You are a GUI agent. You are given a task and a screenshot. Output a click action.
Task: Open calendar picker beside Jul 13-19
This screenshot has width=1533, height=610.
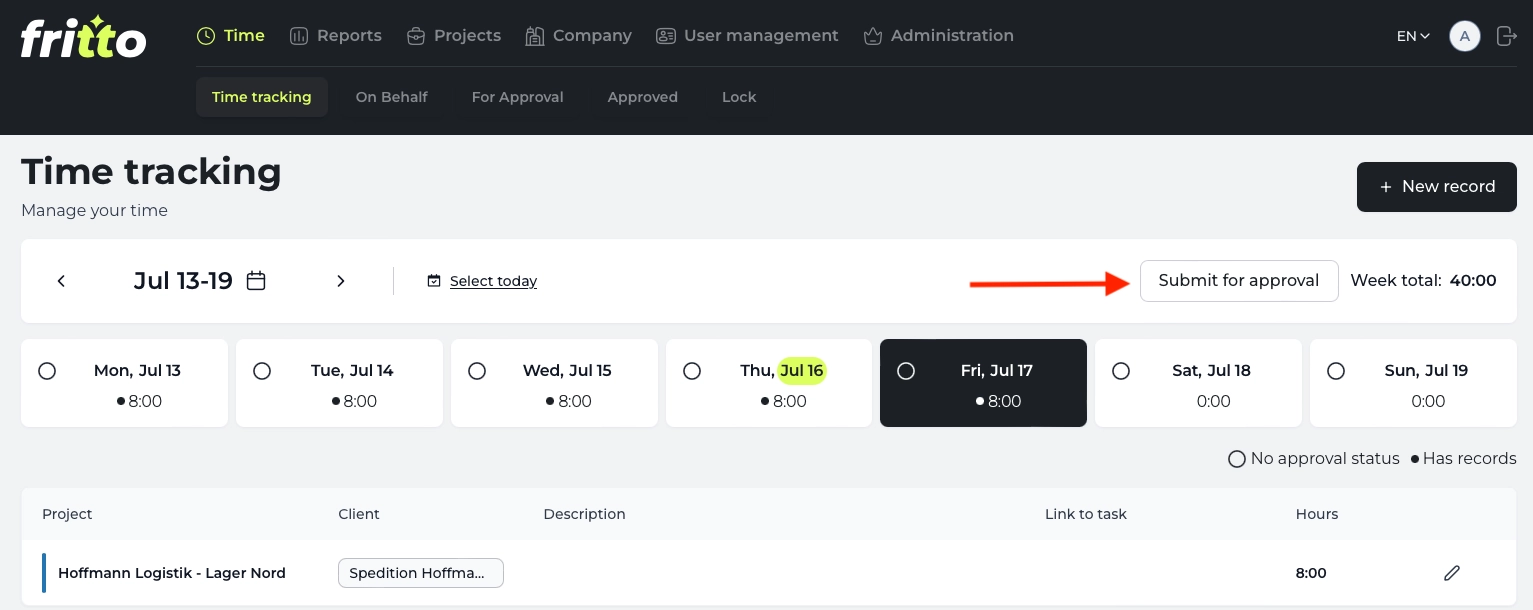256,281
